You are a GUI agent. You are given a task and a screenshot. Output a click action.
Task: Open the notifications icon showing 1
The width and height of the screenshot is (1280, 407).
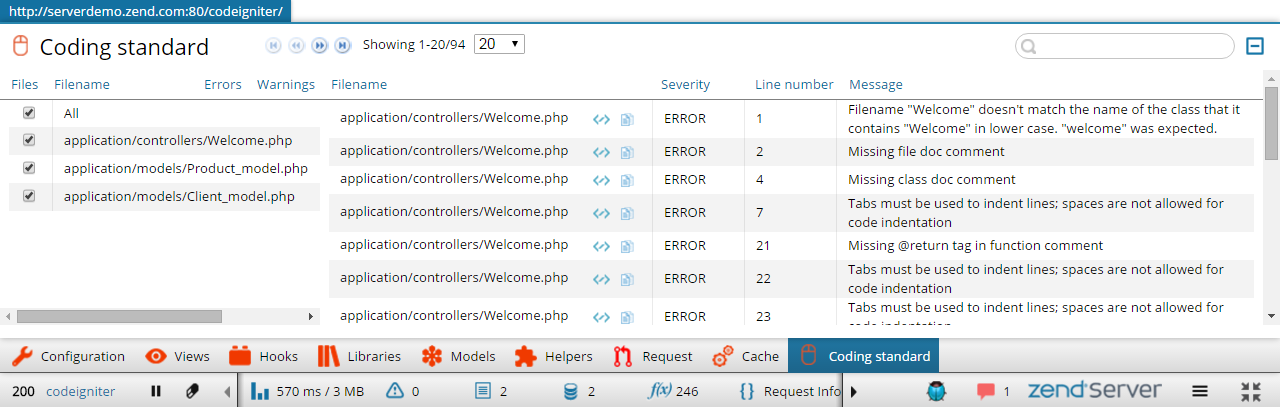click(x=993, y=391)
